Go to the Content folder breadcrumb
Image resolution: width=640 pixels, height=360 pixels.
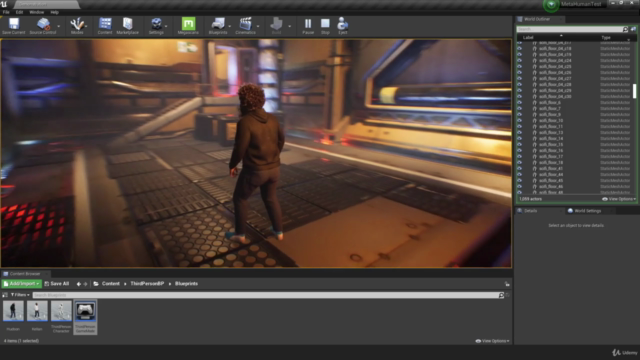[x=111, y=284]
